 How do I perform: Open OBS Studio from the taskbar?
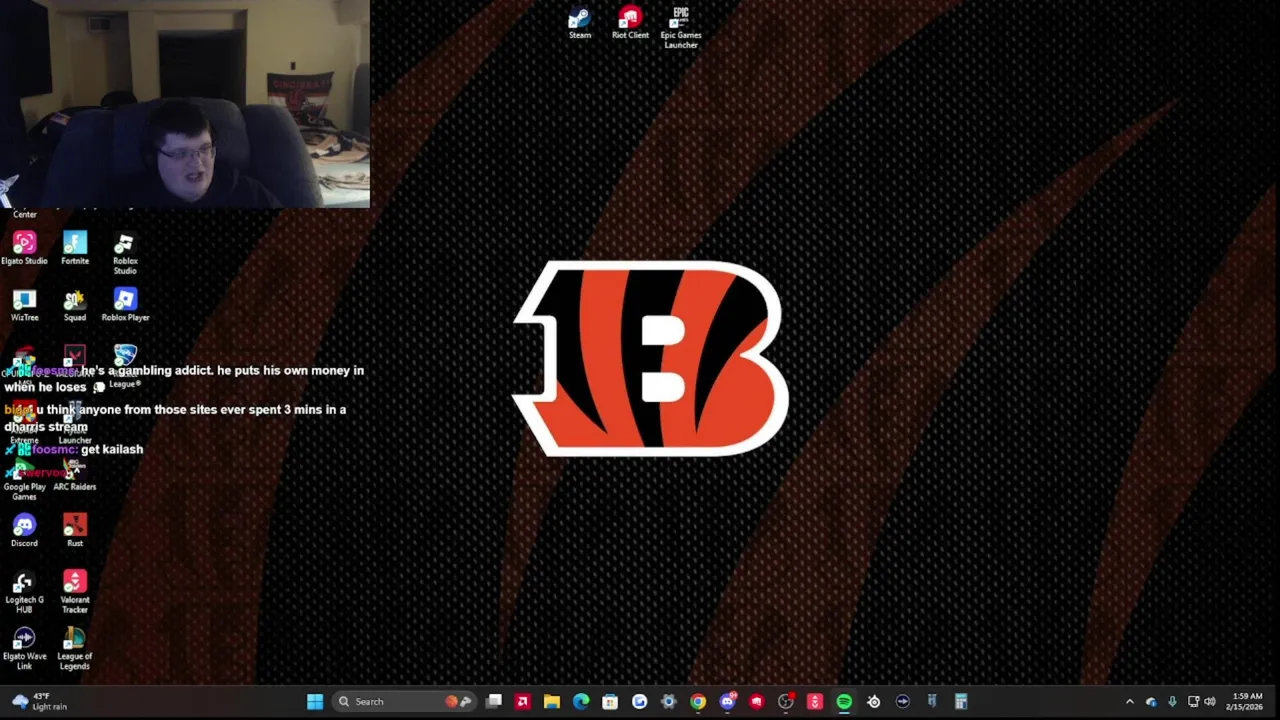(x=786, y=702)
